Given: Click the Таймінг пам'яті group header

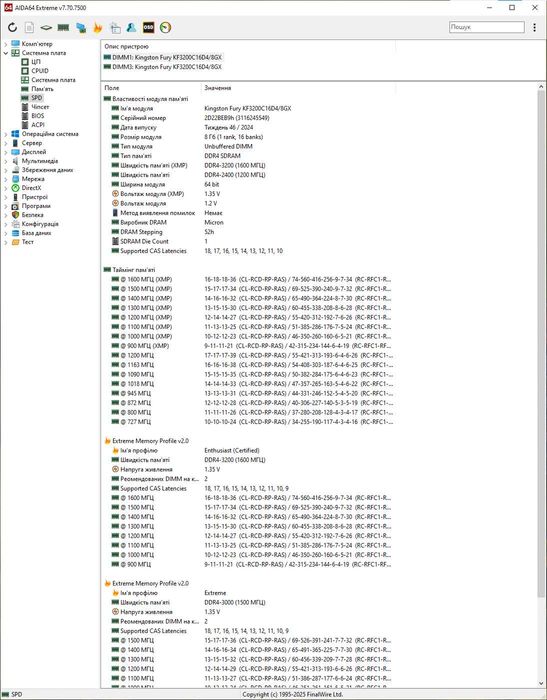Looking at the screenshot, I should pyautogui.click(x=129, y=270).
